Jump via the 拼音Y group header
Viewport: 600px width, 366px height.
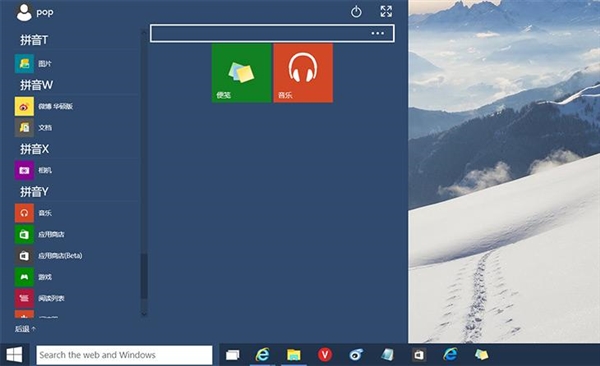point(34,191)
